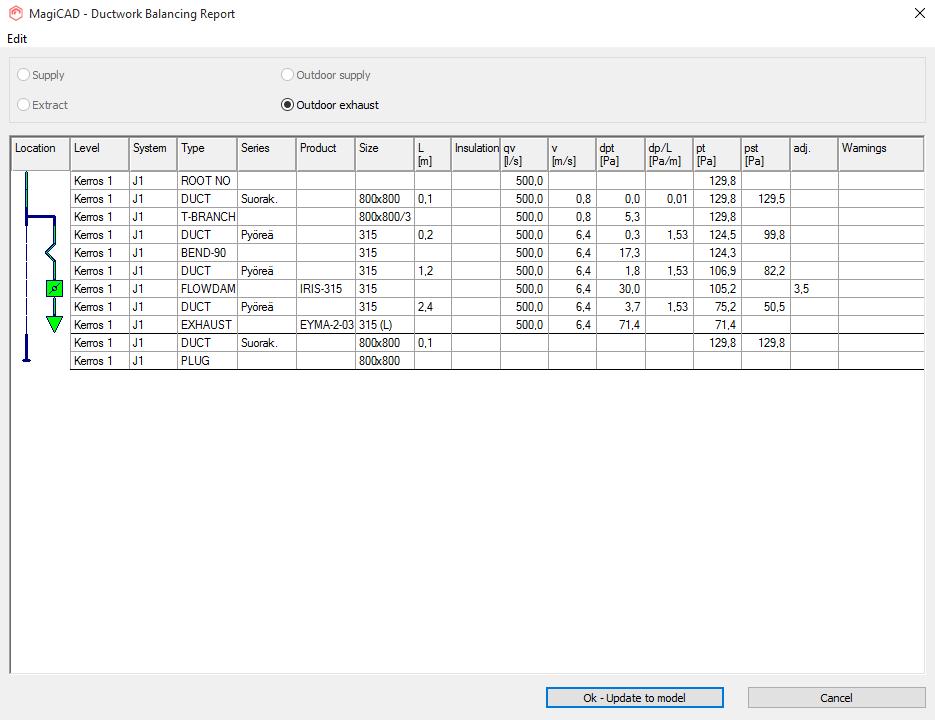Click the pt [Pa] column header
Screen dimensions: 935x720
717,154
